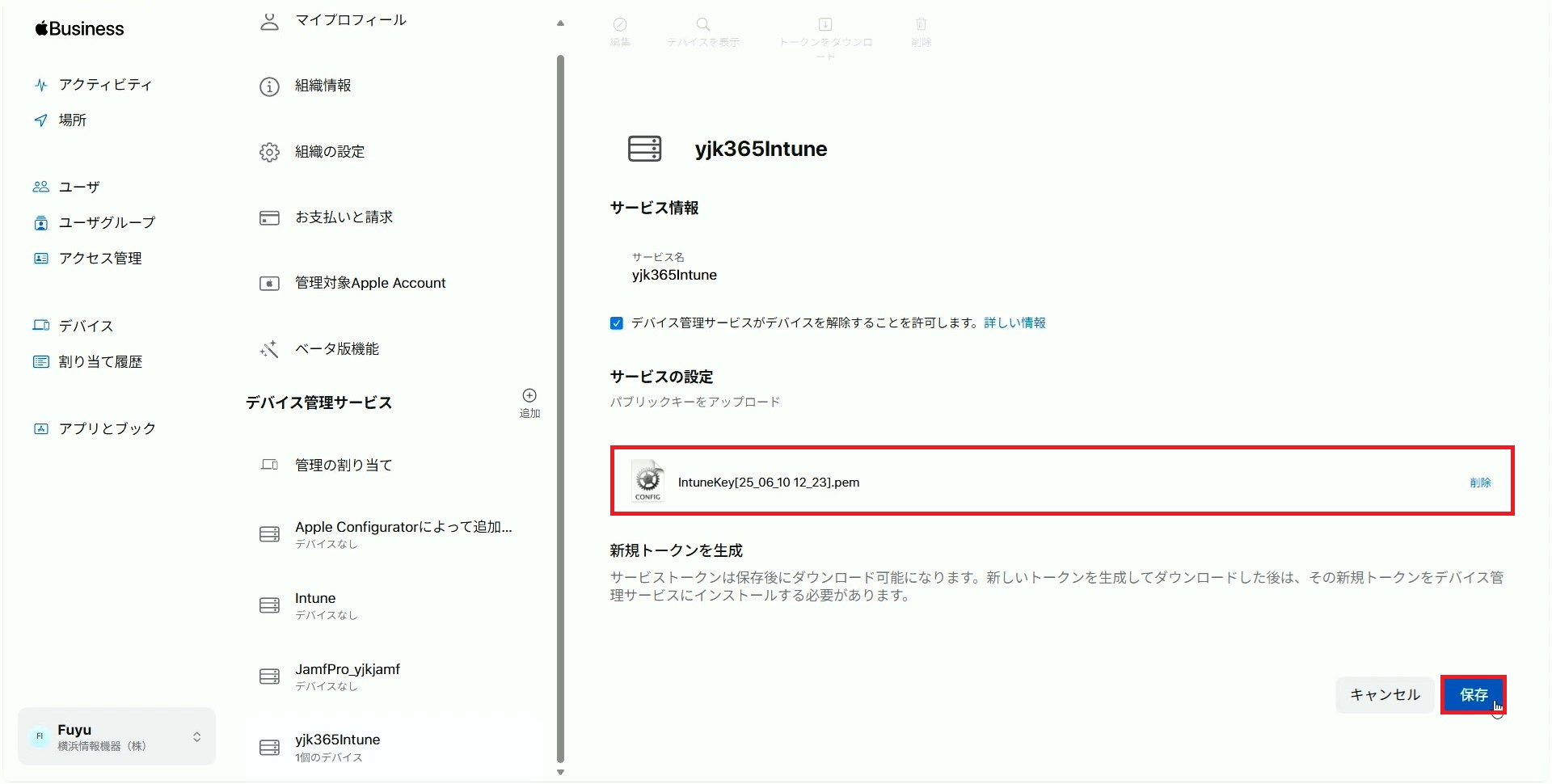
Task: Click the 組織の設定 gear icon
Action: point(269,152)
